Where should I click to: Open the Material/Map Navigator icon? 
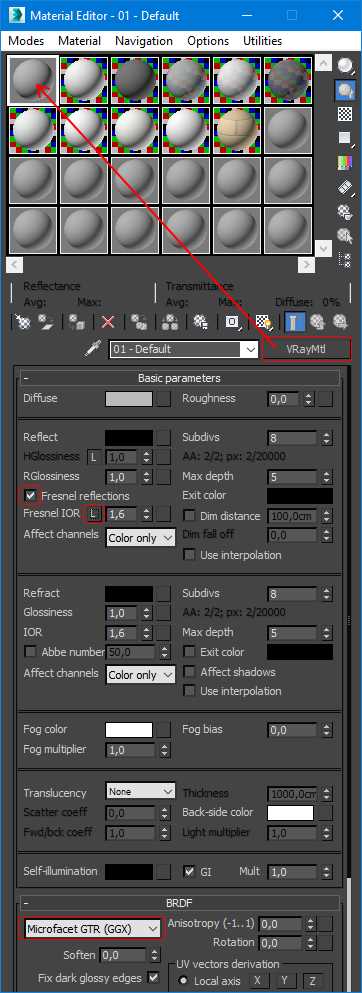coord(345,259)
